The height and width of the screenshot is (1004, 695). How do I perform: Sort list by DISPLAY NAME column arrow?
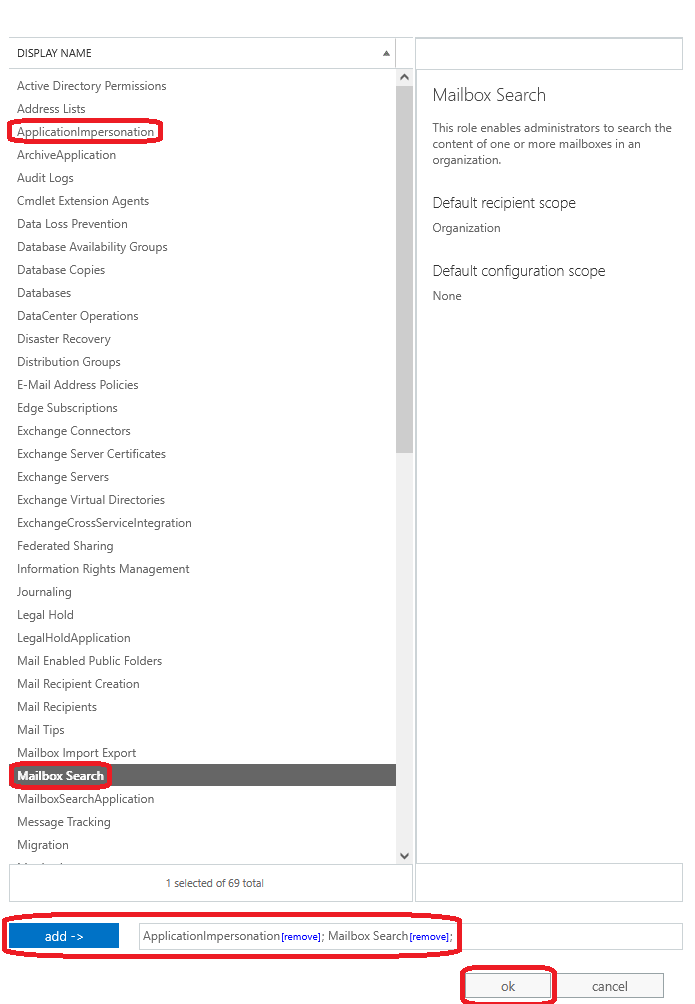(386, 53)
